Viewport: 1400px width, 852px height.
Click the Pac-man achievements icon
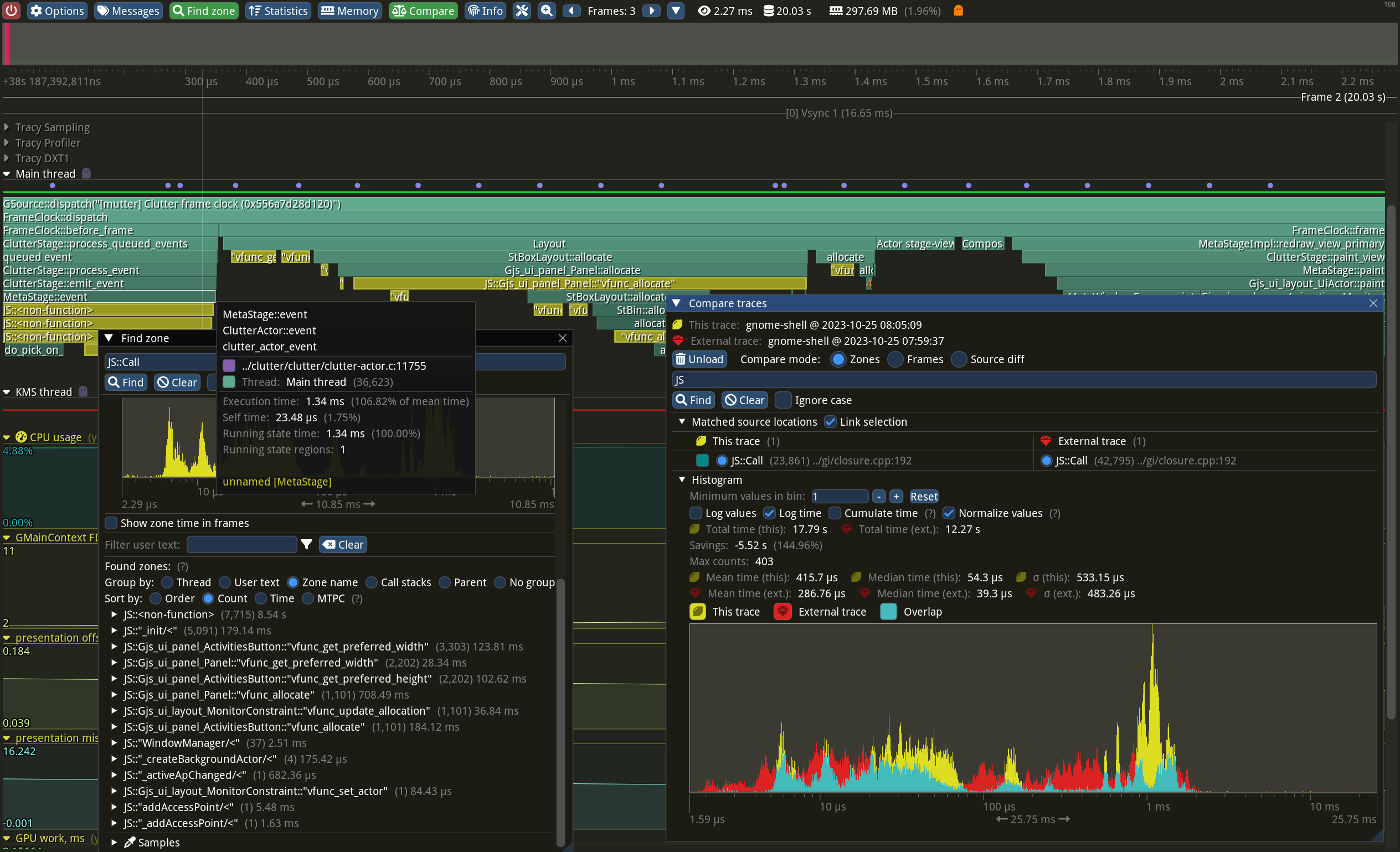[958, 10]
